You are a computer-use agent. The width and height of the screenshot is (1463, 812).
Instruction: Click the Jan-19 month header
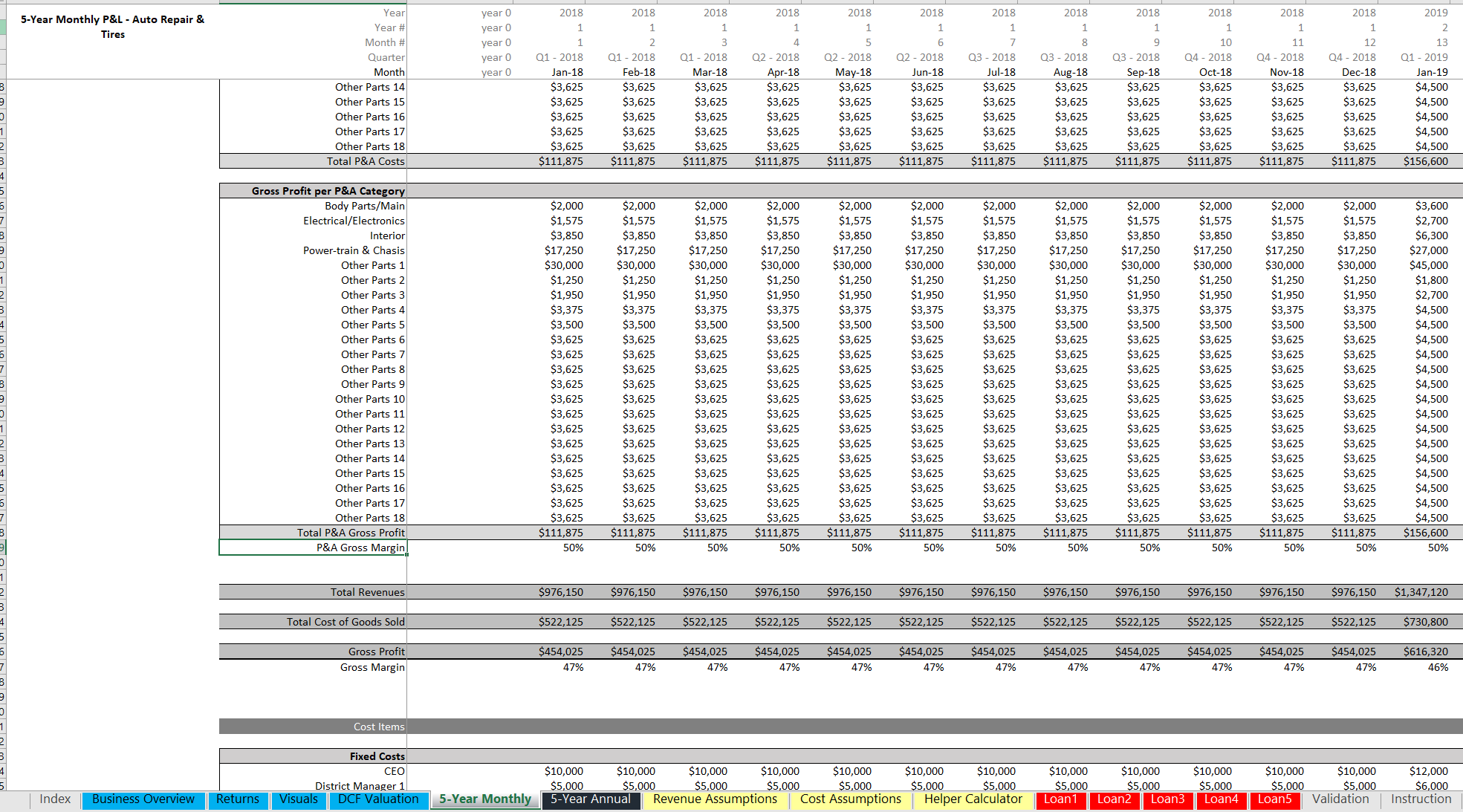click(1432, 72)
